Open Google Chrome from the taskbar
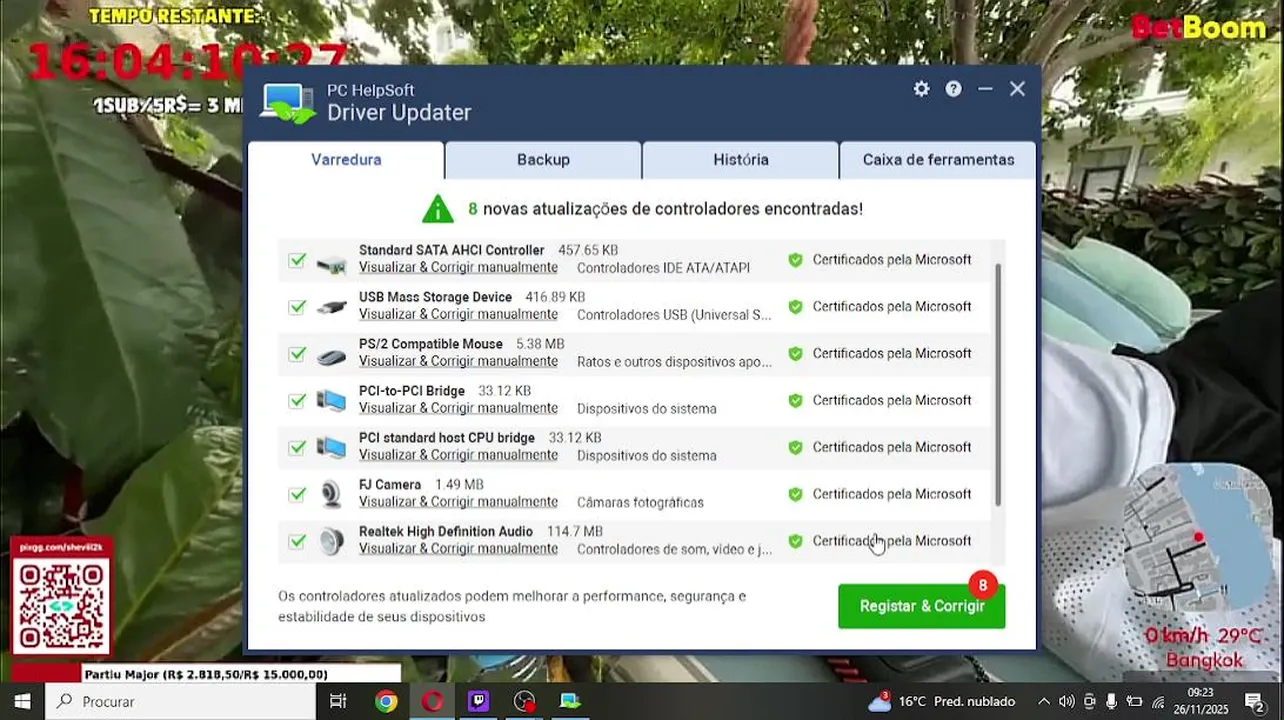 [x=386, y=701]
